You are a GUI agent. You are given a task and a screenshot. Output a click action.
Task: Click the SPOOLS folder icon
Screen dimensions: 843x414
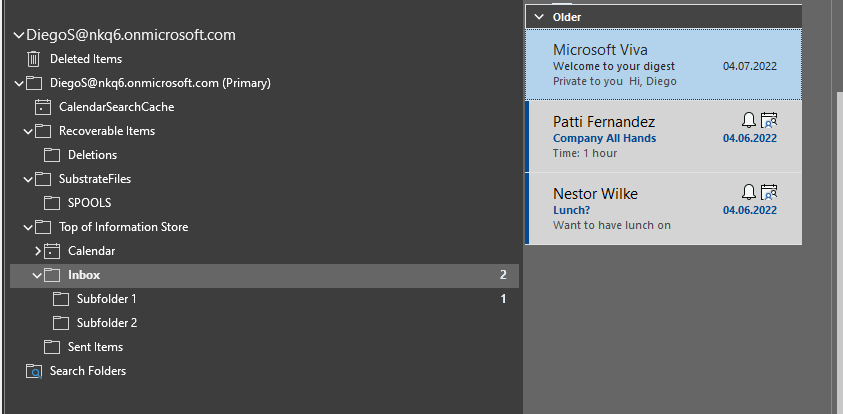(x=52, y=203)
